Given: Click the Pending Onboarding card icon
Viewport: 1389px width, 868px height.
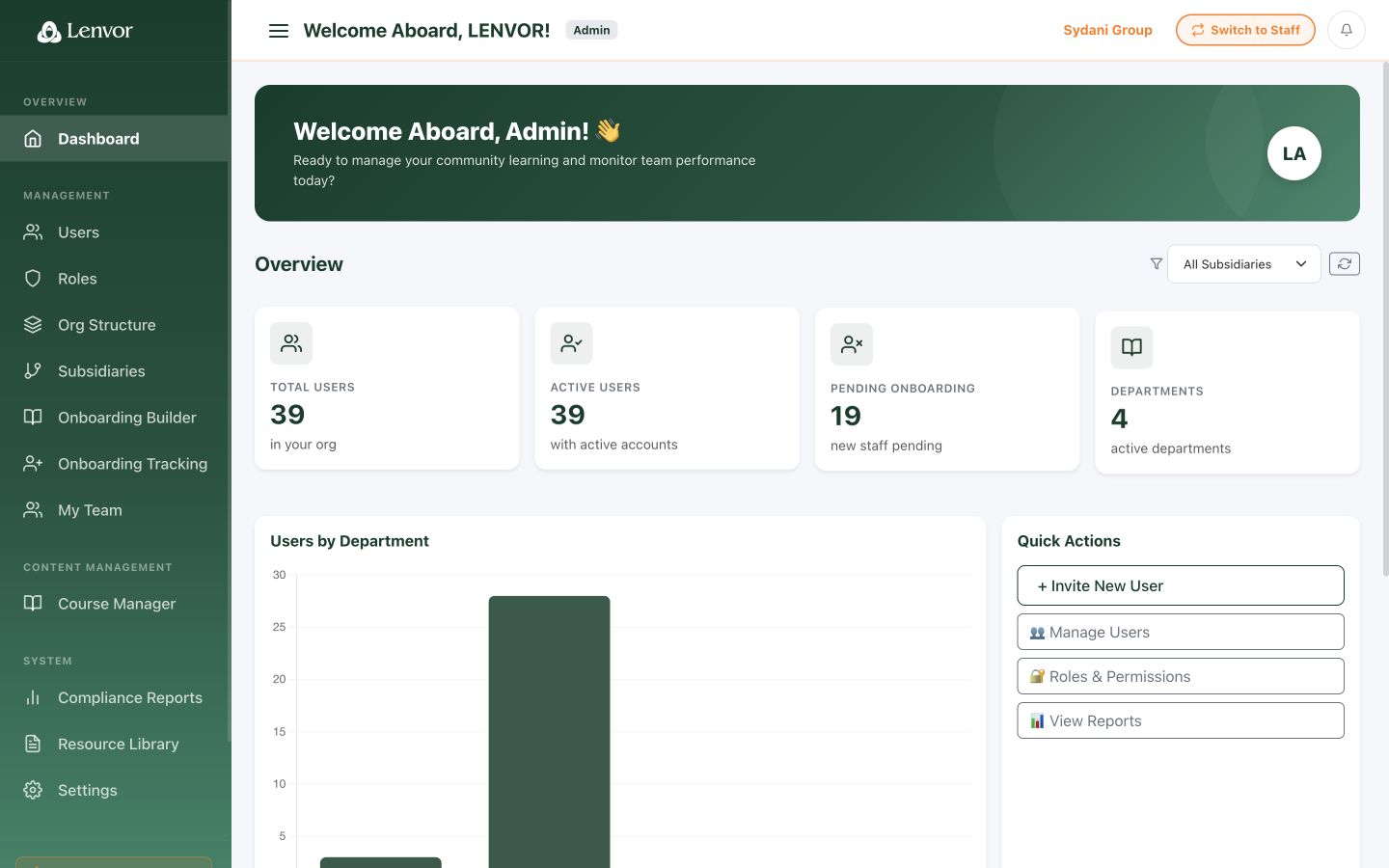Looking at the screenshot, I should (x=852, y=344).
